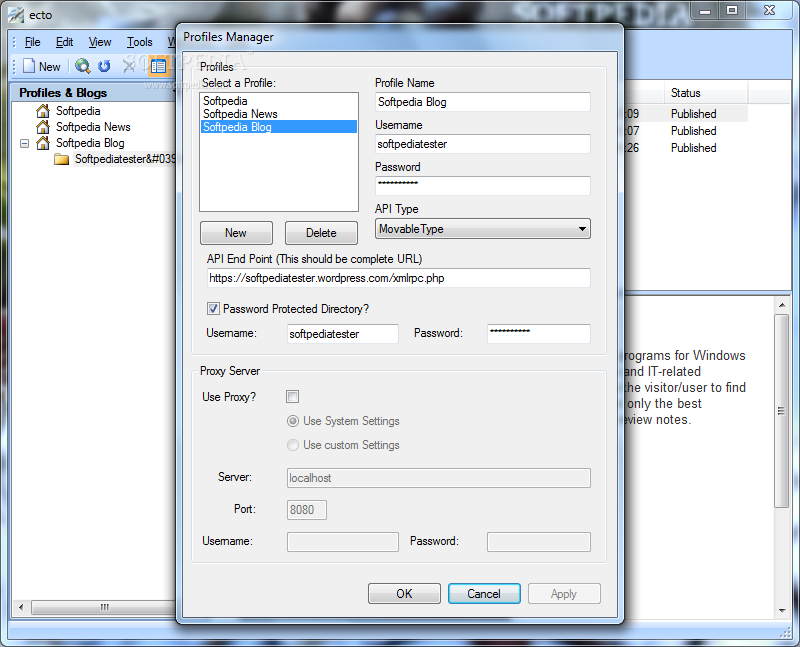
Task: Click the greyed-out delete X toolbar icon
Action: (x=129, y=66)
